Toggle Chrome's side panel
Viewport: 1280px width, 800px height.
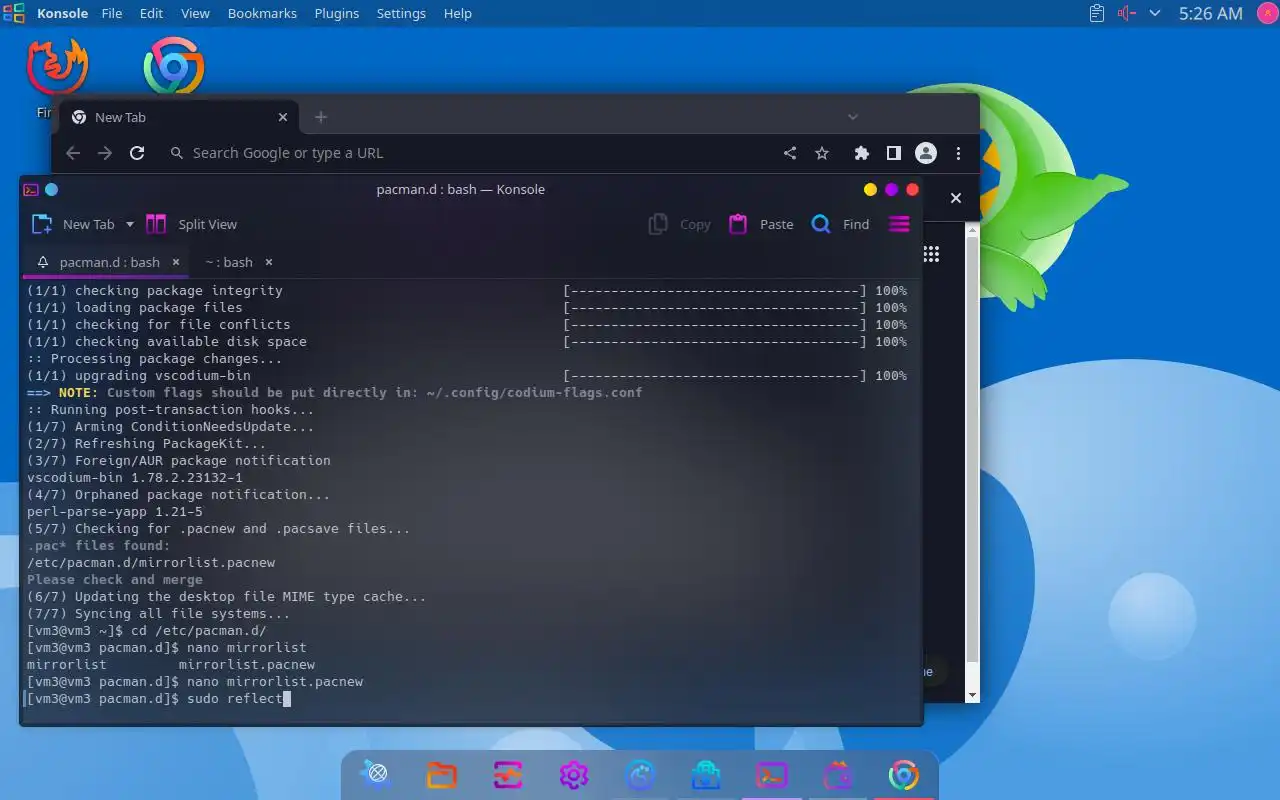(894, 153)
